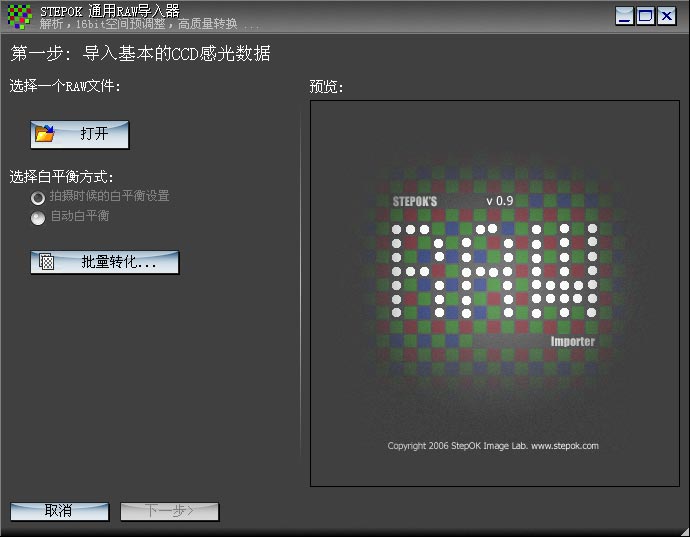The image size is (690, 537).
Task: Click the 第一步 step heading text
Action: point(140,53)
